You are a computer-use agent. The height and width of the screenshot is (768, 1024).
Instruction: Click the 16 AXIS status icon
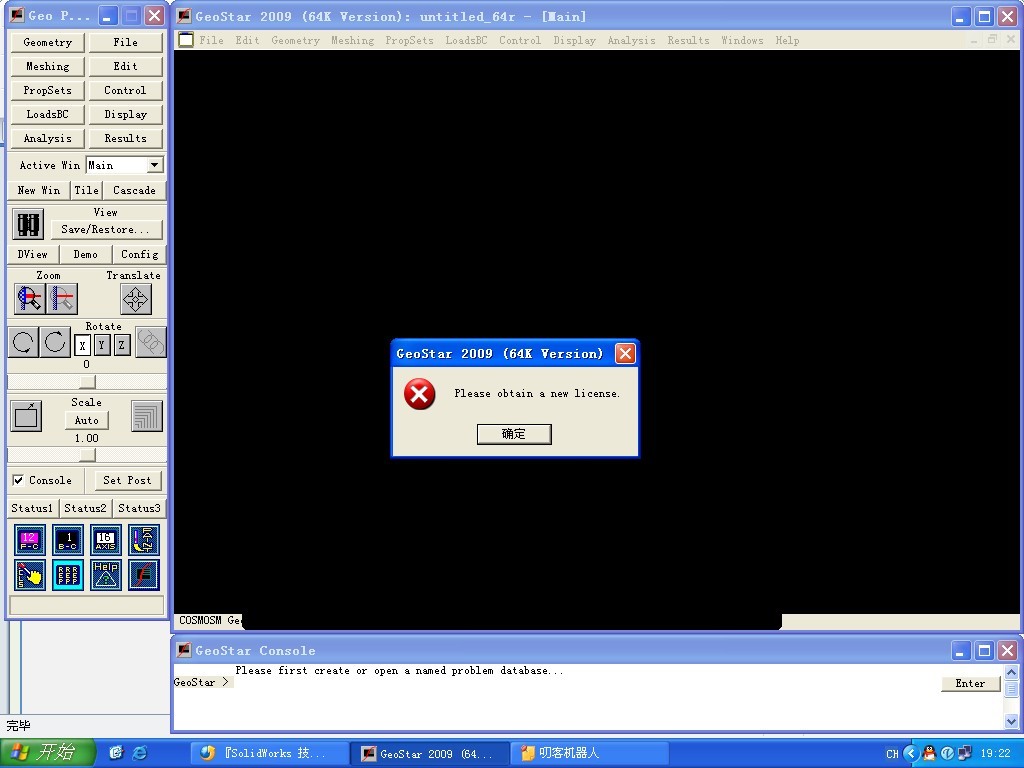[105, 540]
